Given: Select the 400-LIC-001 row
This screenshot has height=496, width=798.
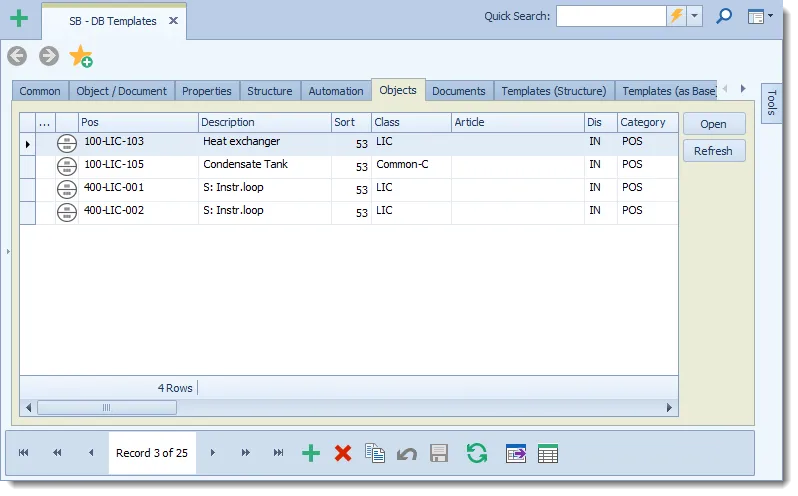Looking at the screenshot, I should pyautogui.click(x=349, y=190).
